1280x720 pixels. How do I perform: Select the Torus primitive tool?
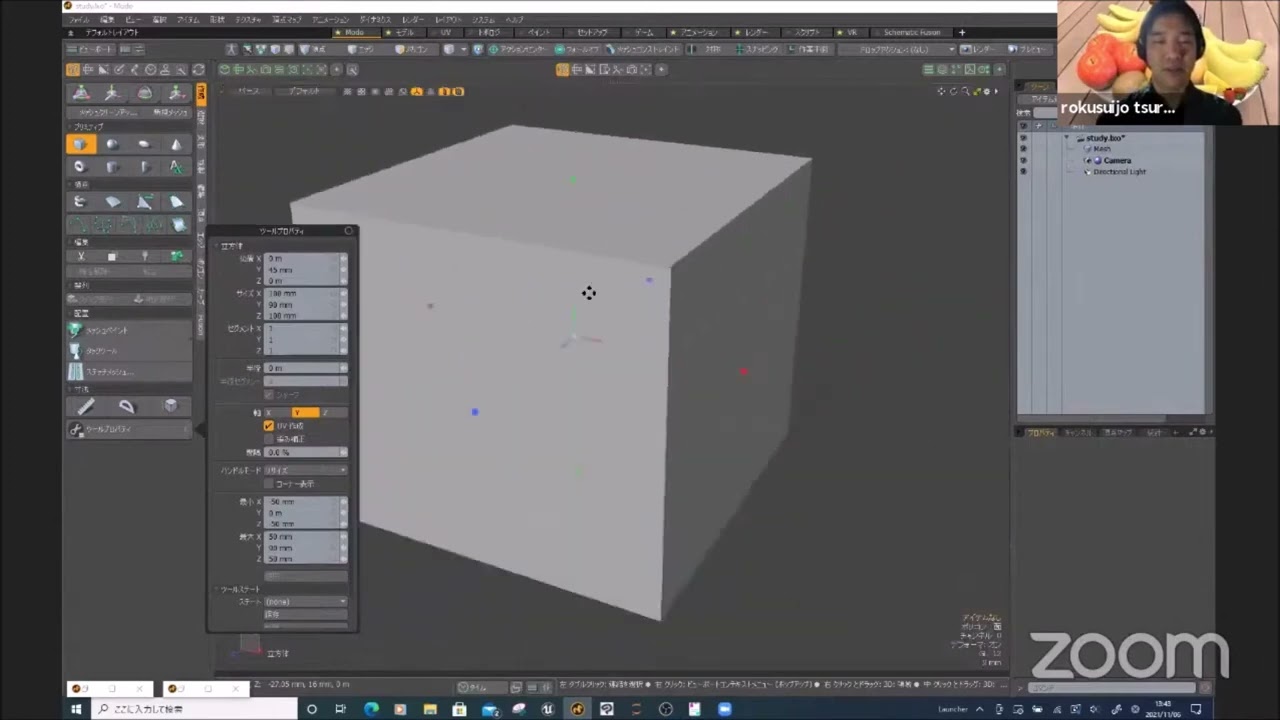81,166
